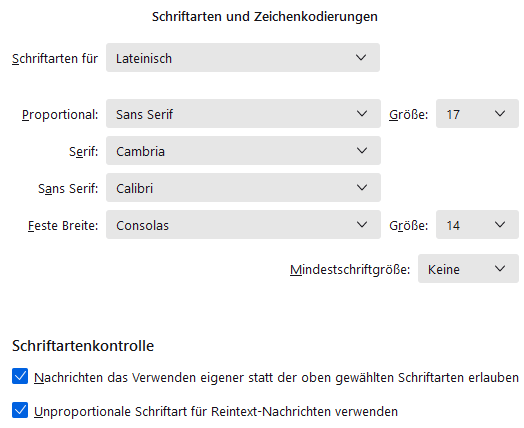524x428 pixels.
Task: Click chevron arrow beside Cambria
Action: pyautogui.click(x=362, y=151)
